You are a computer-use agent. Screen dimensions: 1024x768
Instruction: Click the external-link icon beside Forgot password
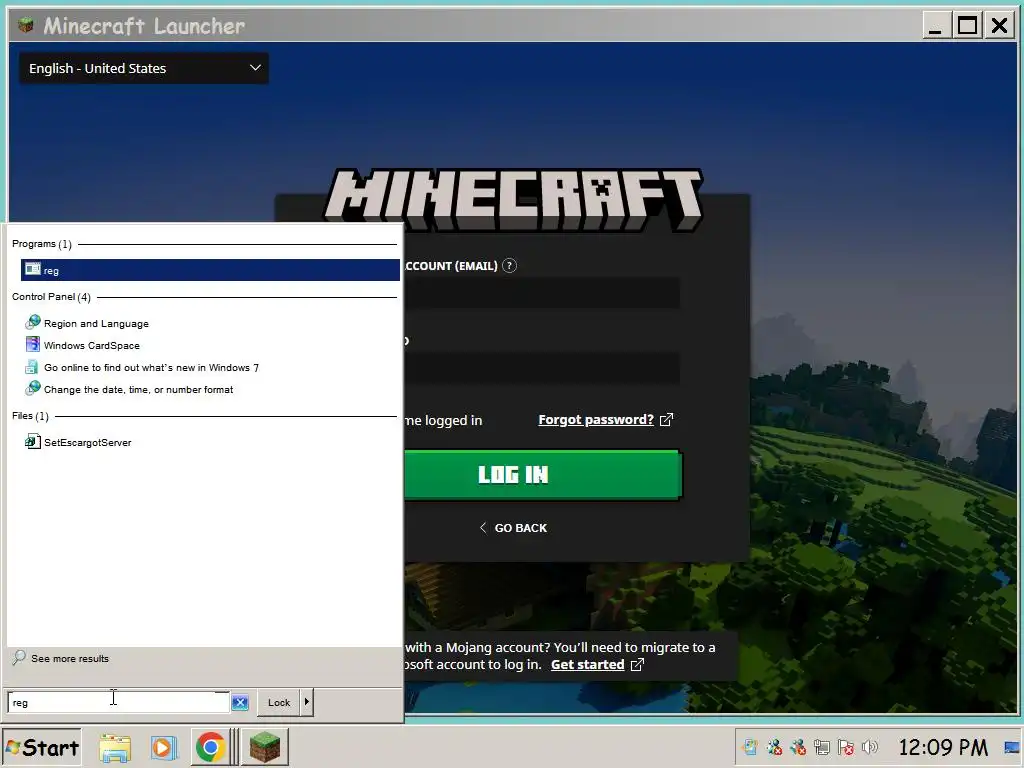(x=666, y=420)
